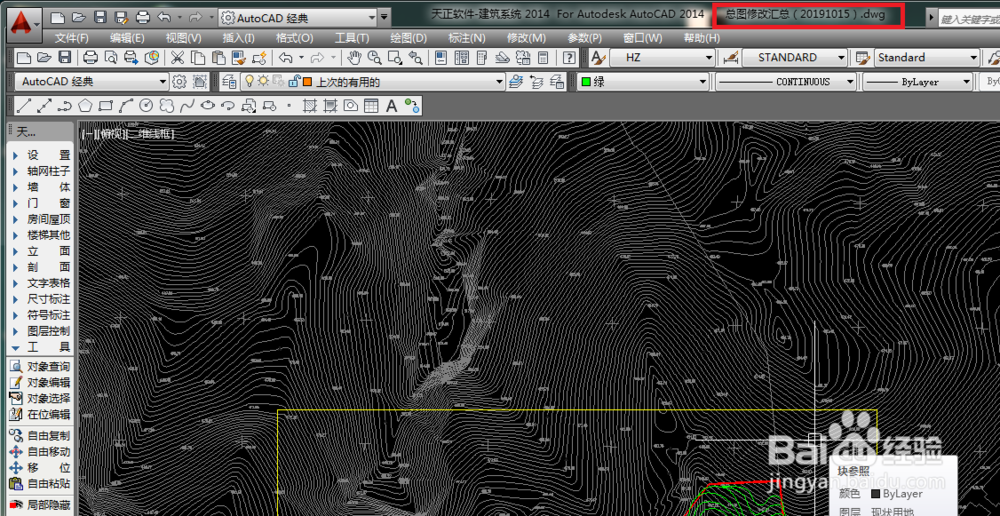The width and height of the screenshot is (1000, 516).
Task: Open the layer dropdown 上次的有用的
Action: tap(373, 82)
